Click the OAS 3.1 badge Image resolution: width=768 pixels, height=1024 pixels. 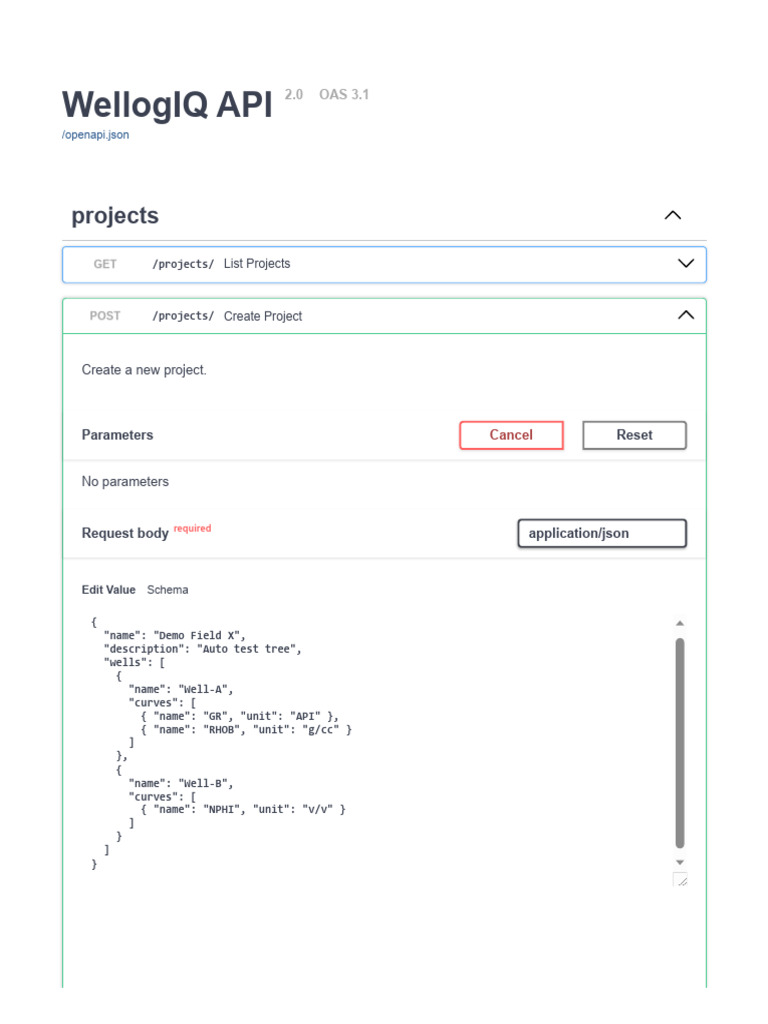(x=344, y=95)
